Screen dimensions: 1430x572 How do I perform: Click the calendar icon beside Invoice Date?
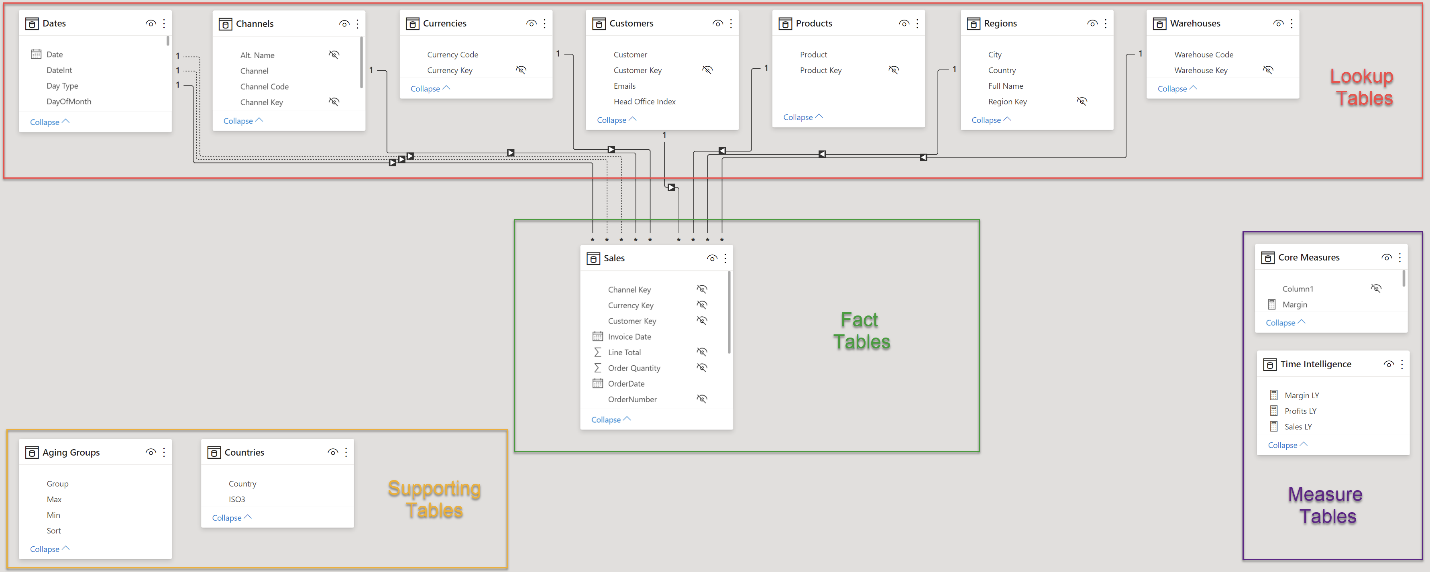tap(598, 336)
